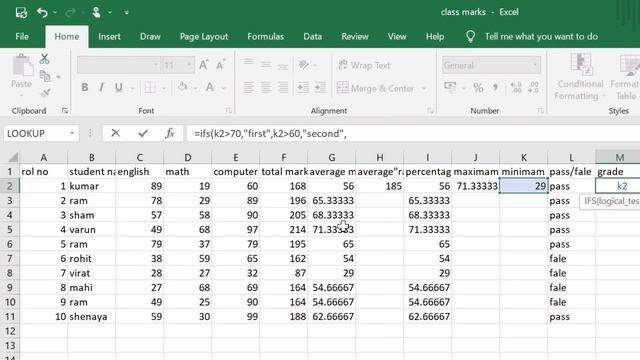Click the column G header
This screenshot has height=360, width=640.
click(331, 158)
